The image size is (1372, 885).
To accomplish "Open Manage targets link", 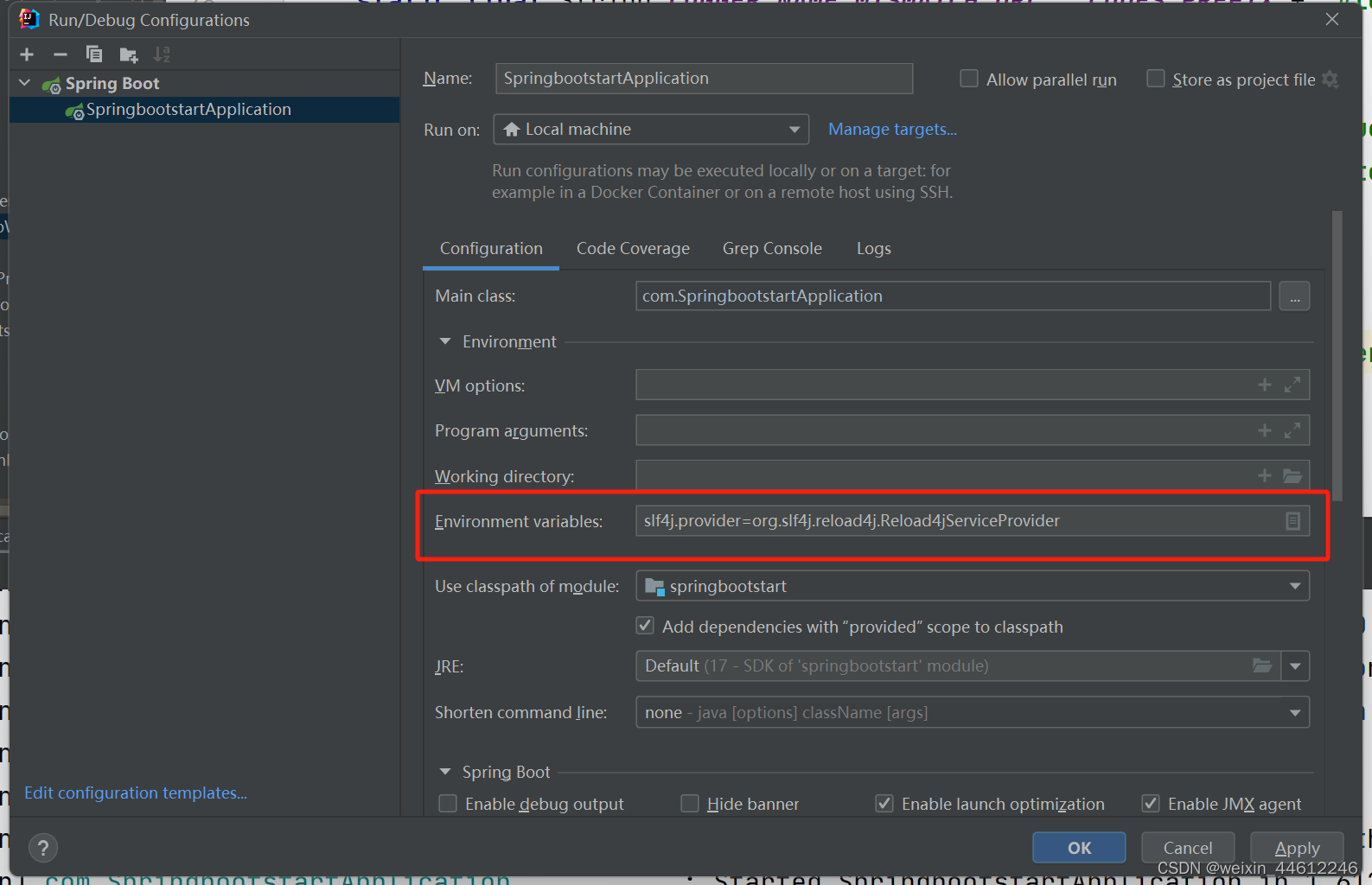I will click(x=892, y=130).
